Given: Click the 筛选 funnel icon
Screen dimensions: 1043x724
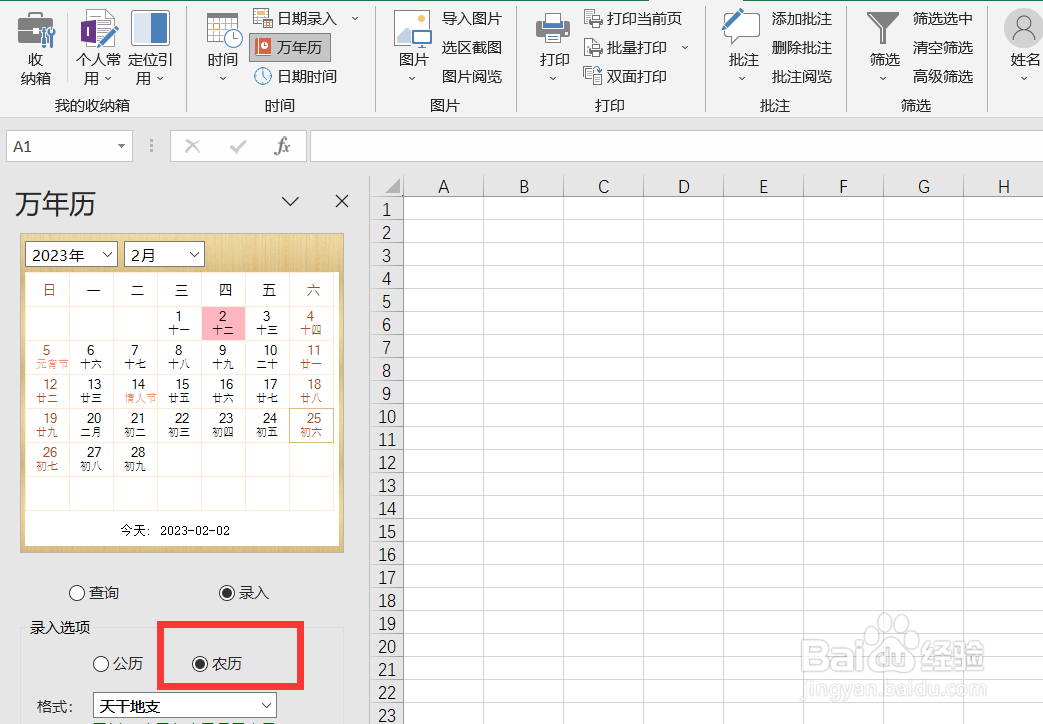Looking at the screenshot, I should 883,29.
